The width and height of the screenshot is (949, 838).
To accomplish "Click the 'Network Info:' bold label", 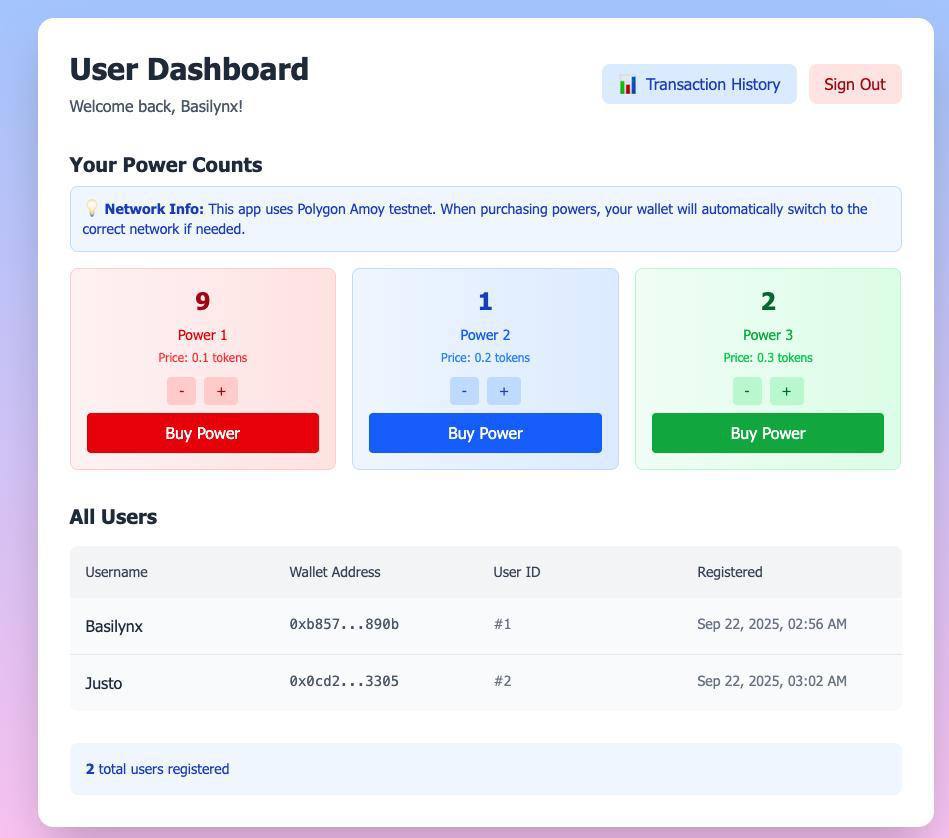I will click(154, 209).
